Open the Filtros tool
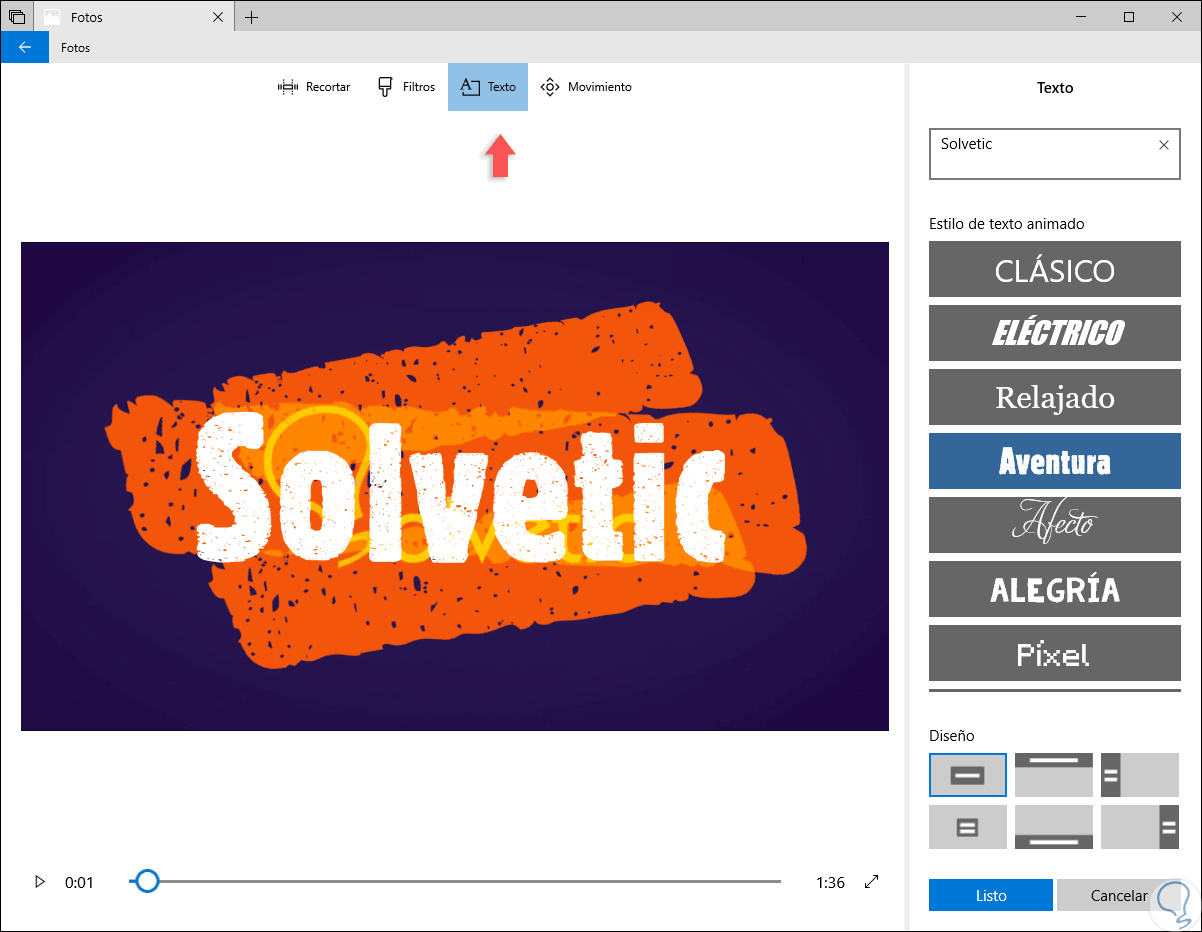 pyautogui.click(x=406, y=87)
